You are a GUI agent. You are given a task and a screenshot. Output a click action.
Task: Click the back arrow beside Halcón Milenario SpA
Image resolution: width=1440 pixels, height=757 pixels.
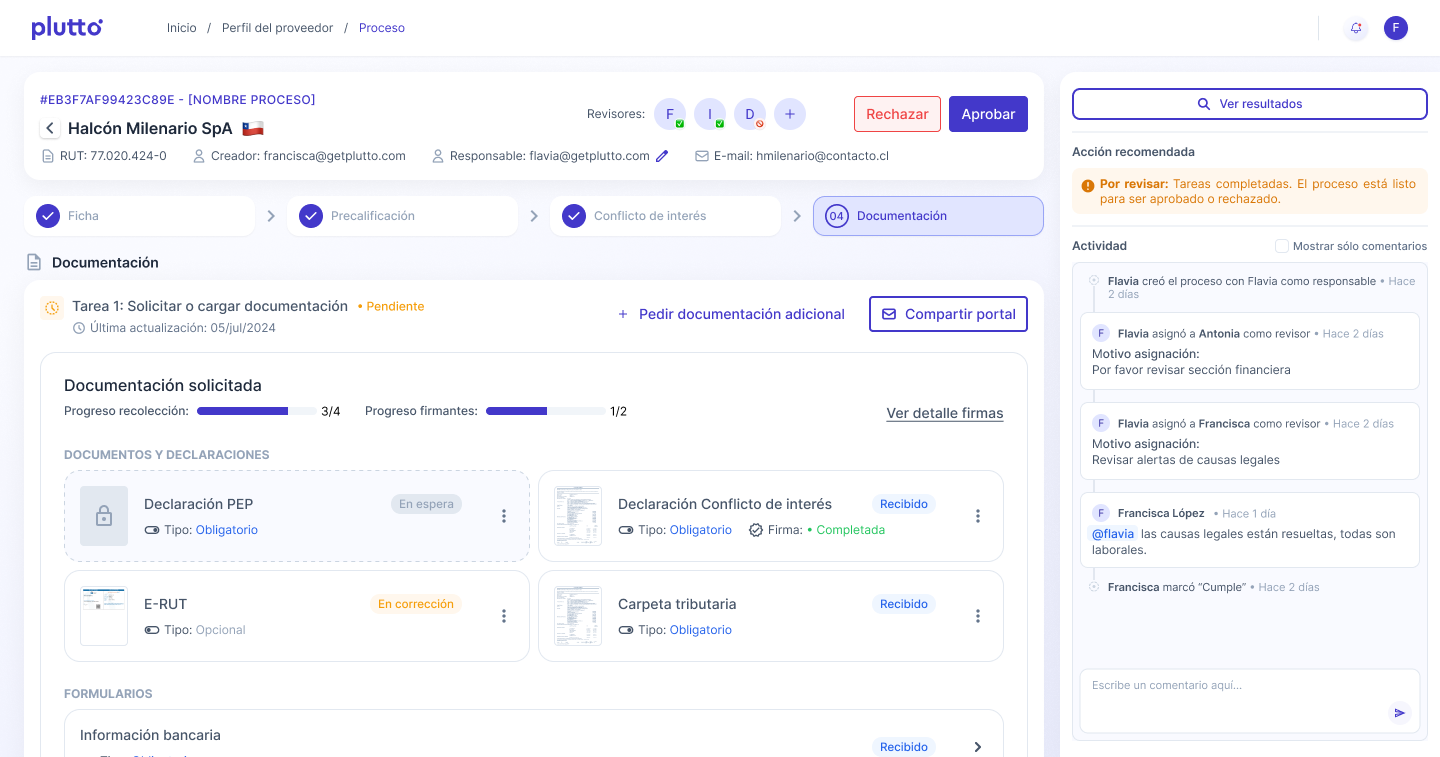[50, 128]
